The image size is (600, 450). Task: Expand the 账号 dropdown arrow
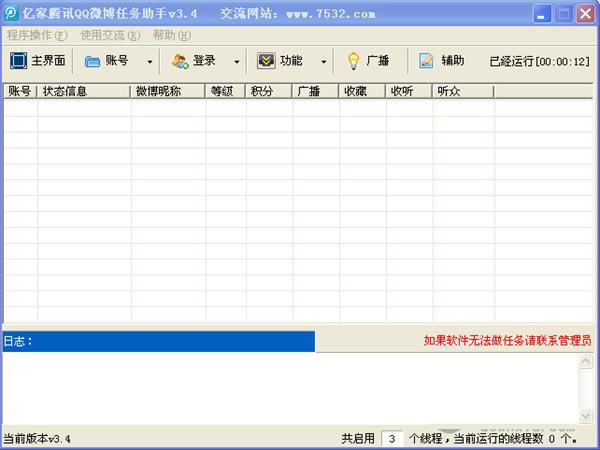pos(150,62)
